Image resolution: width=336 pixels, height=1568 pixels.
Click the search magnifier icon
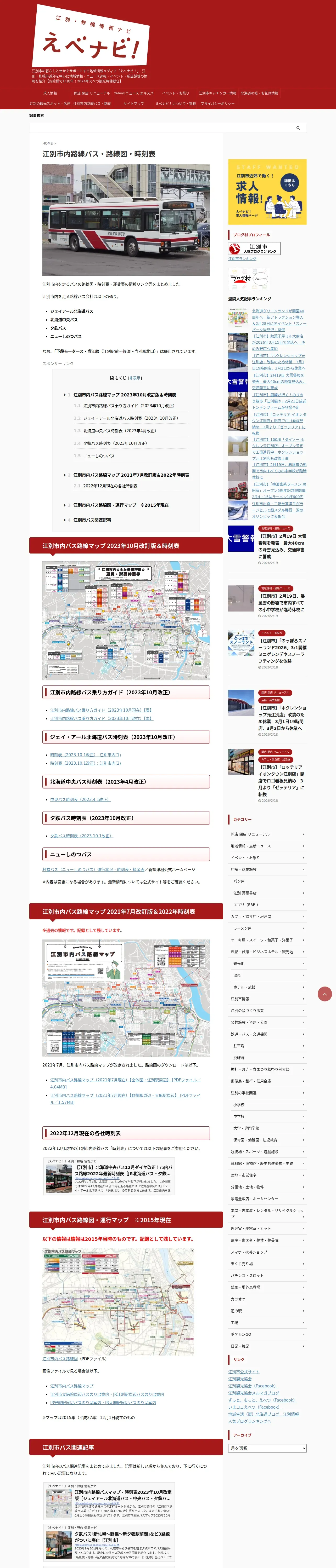pos(298,128)
